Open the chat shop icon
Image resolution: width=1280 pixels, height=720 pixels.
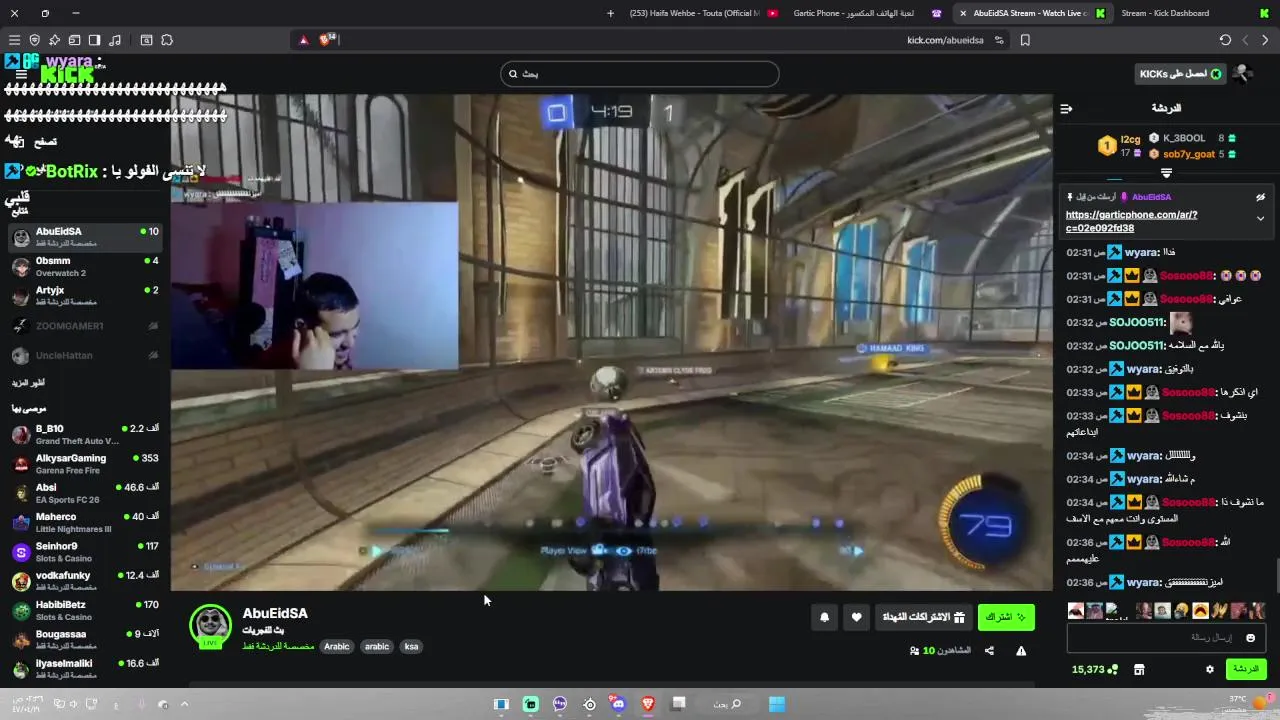[x=1138, y=669]
